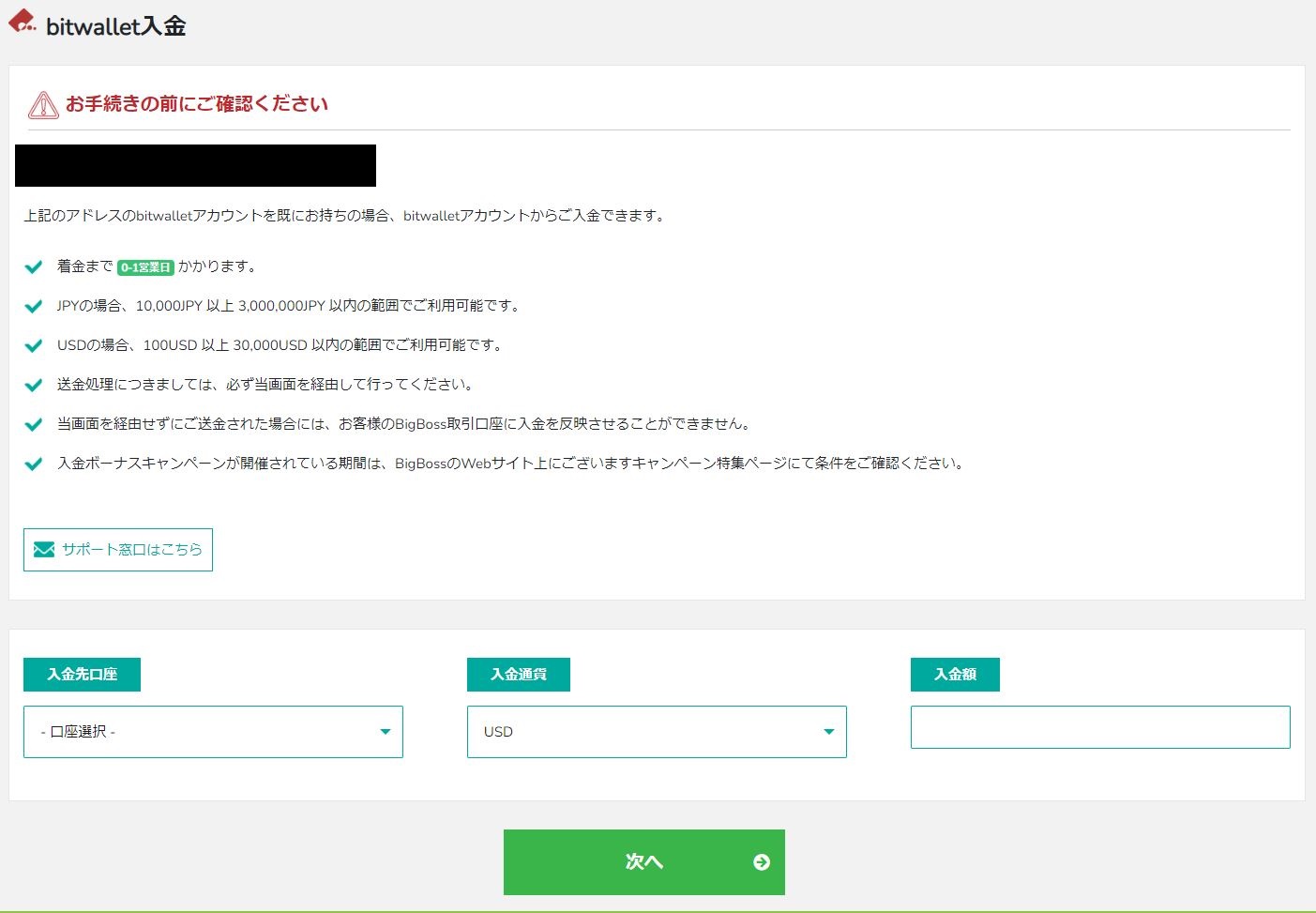The height and width of the screenshot is (913, 1316).
Task: Click the 0-1営業日 green badge
Action: click(x=146, y=266)
